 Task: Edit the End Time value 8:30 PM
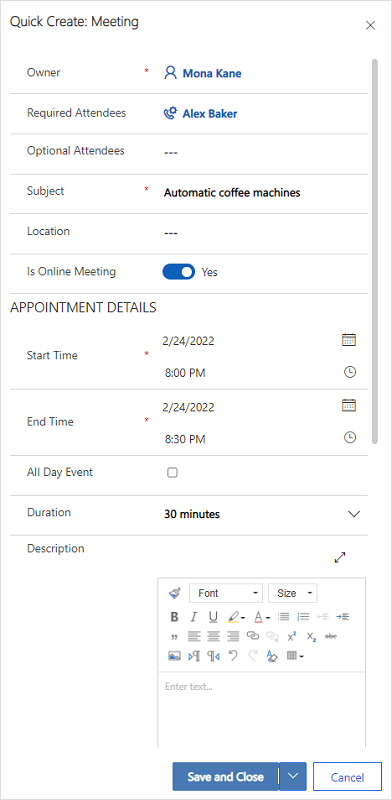185,439
